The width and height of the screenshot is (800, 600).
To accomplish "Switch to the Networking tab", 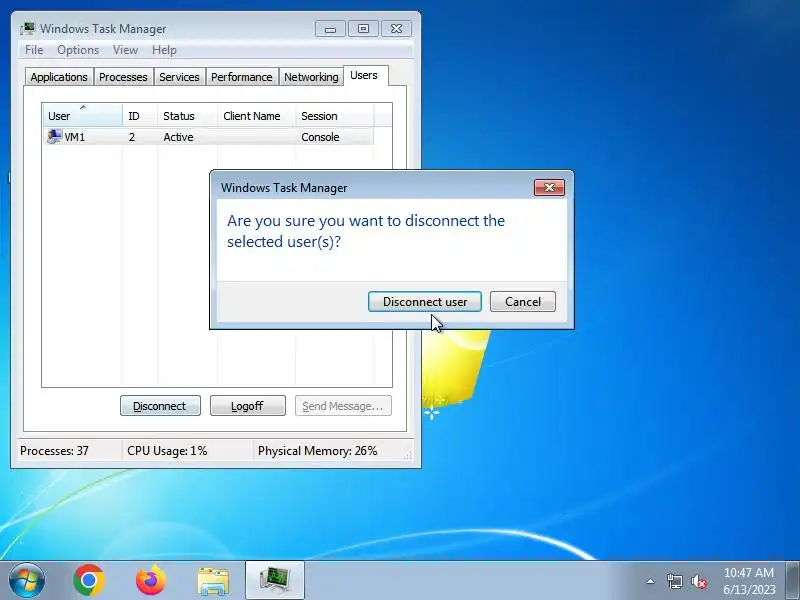I will click(311, 77).
